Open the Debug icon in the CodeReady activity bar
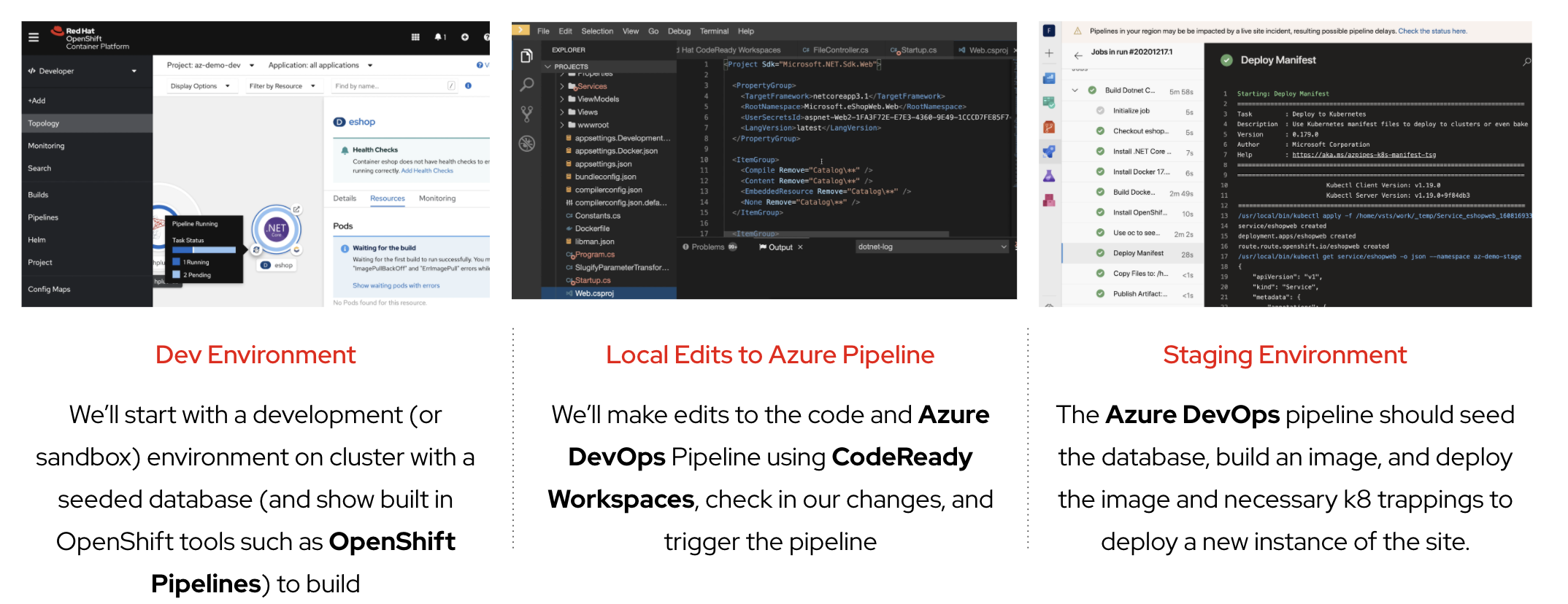 [526, 144]
